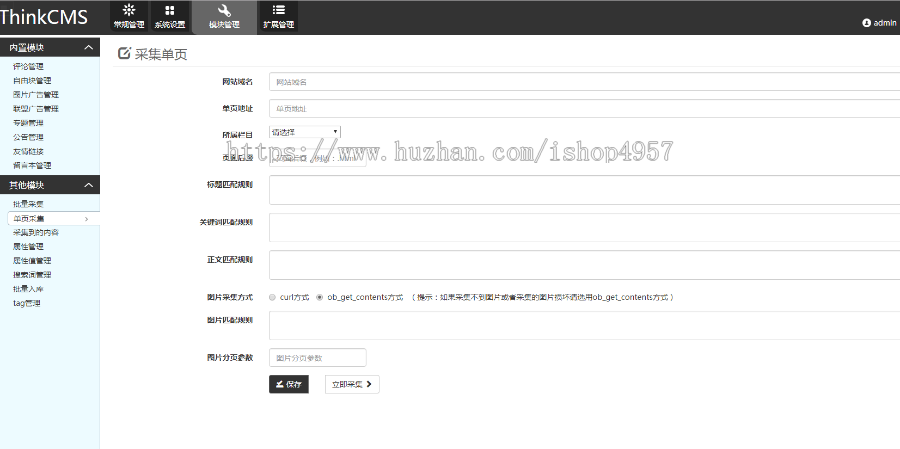The image size is (900, 449).
Task: Click into the 图片匹配规则 textarea
Action: pyautogui.click(x=584, y=326)
